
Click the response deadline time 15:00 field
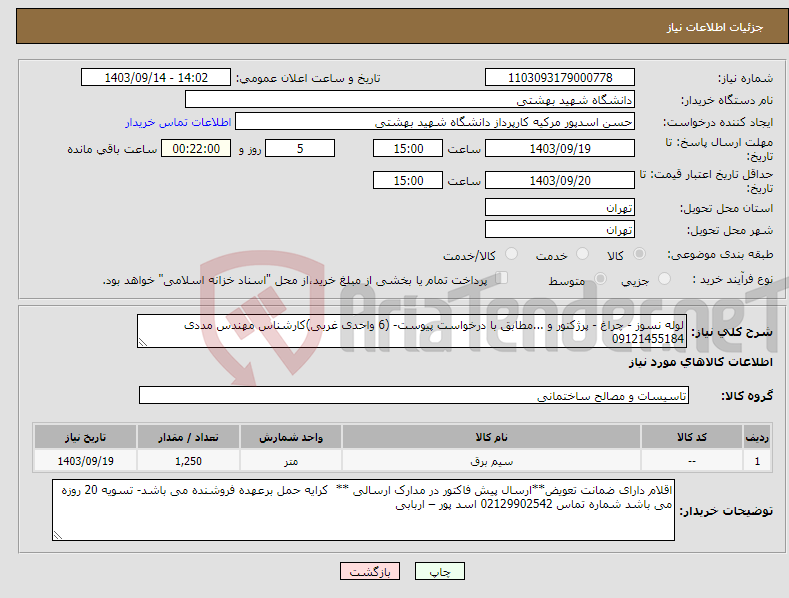click(408, 148)
